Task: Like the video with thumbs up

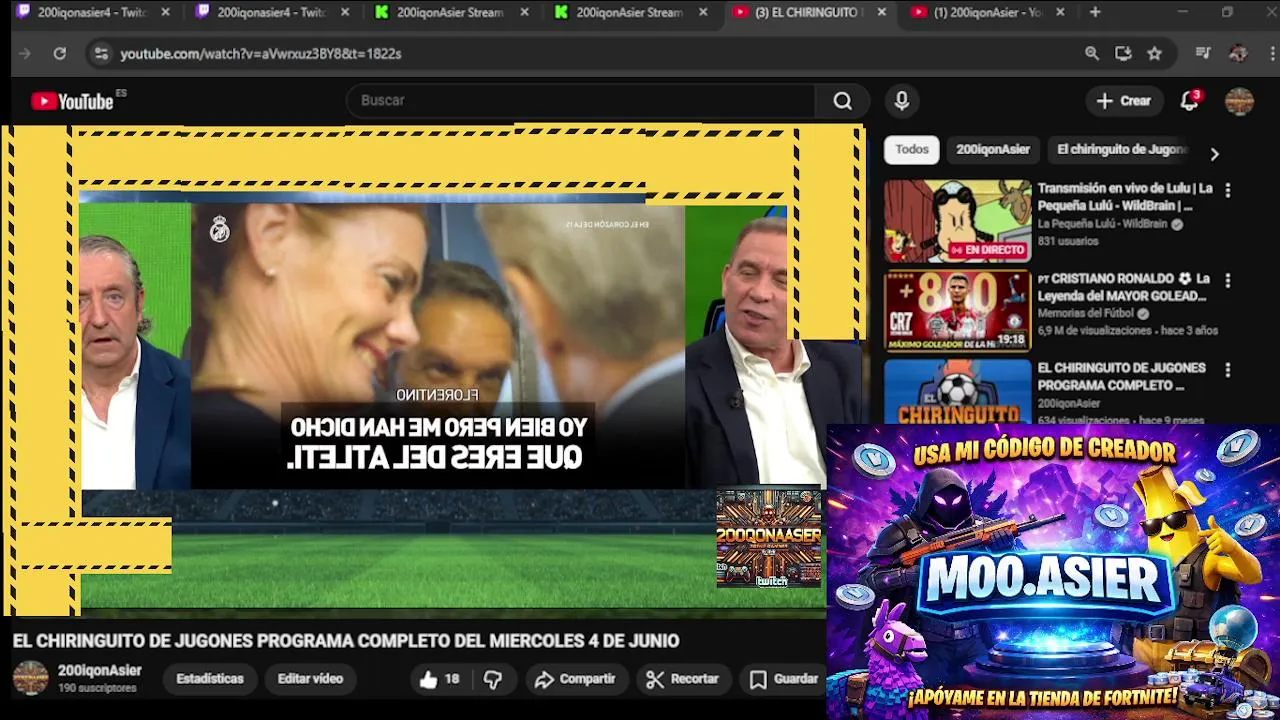Action: 439,679
